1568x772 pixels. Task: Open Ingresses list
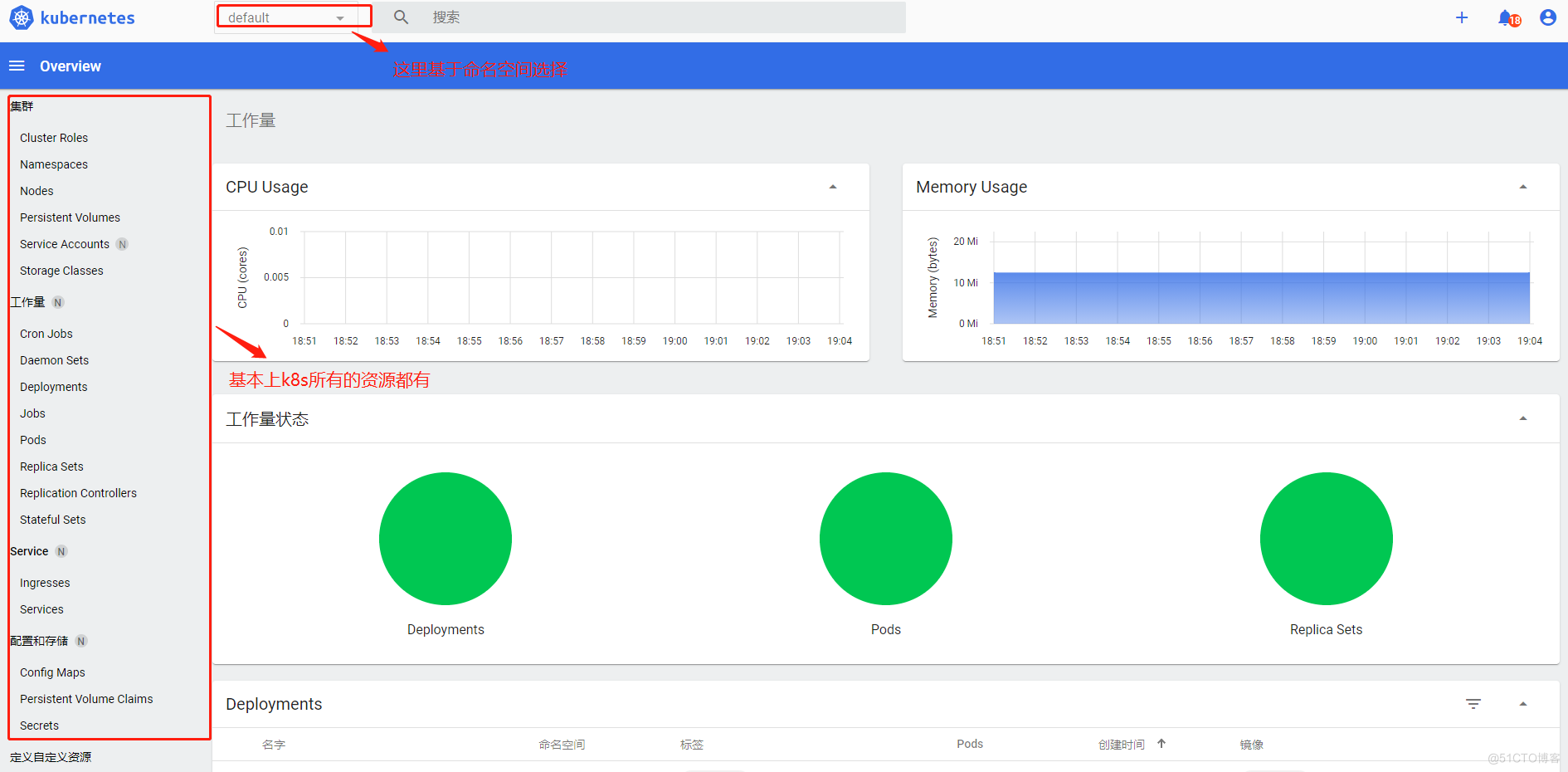coord(45,583)
